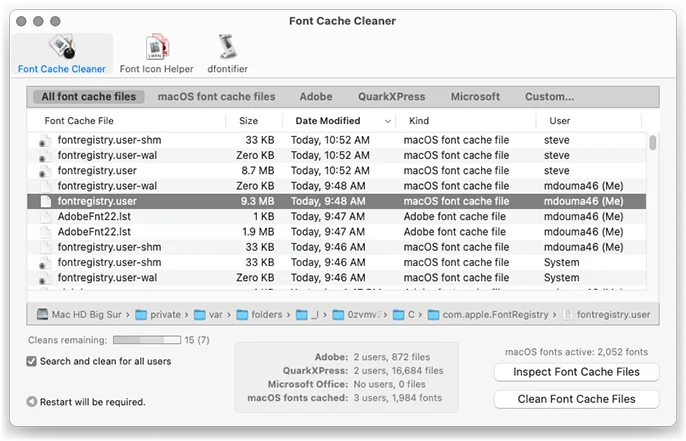The width and height of the screenshot is (686, 441).
Task: Sort by the Size column header
Action: point(248,121)
